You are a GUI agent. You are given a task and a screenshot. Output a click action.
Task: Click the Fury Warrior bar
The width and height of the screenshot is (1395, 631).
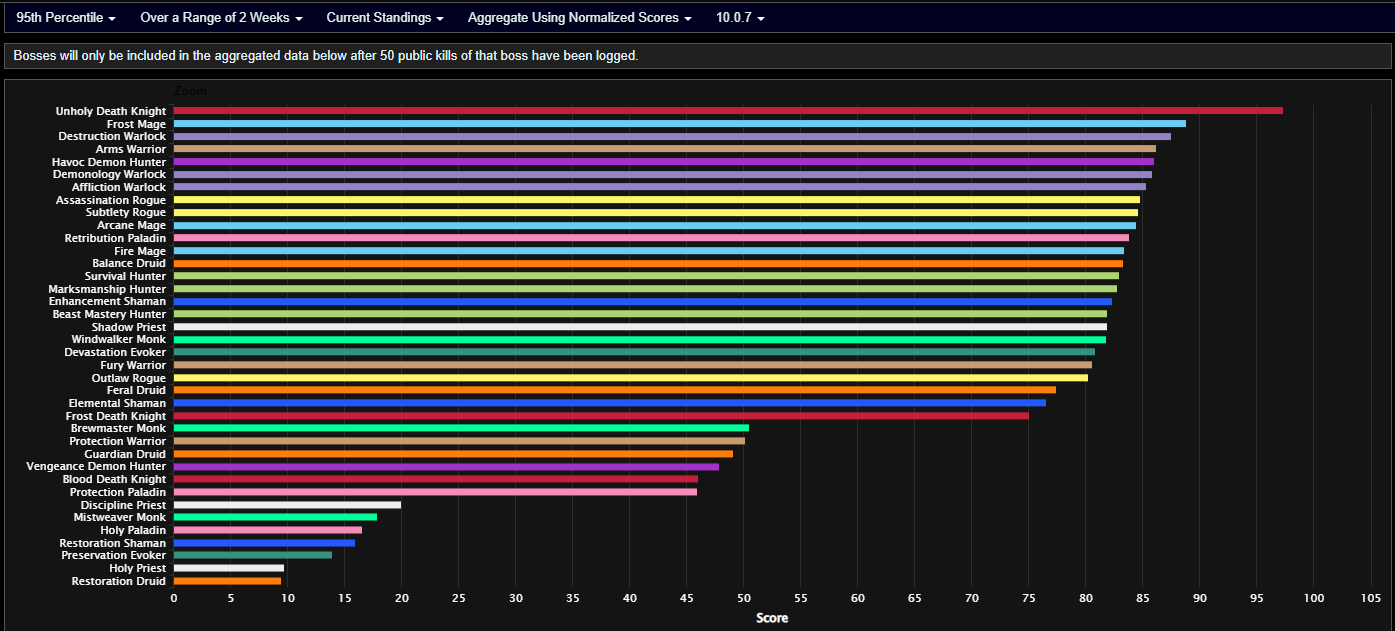tap(633, 365)
